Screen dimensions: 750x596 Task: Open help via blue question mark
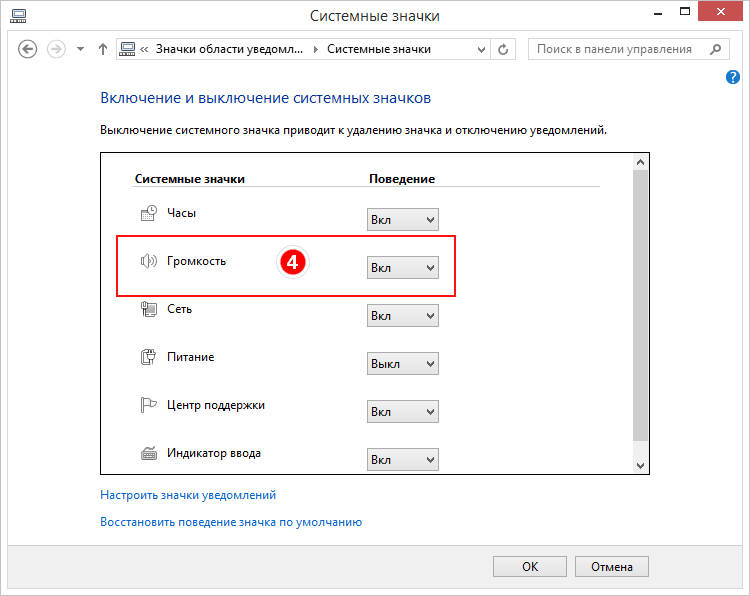(x=732, y=77)
